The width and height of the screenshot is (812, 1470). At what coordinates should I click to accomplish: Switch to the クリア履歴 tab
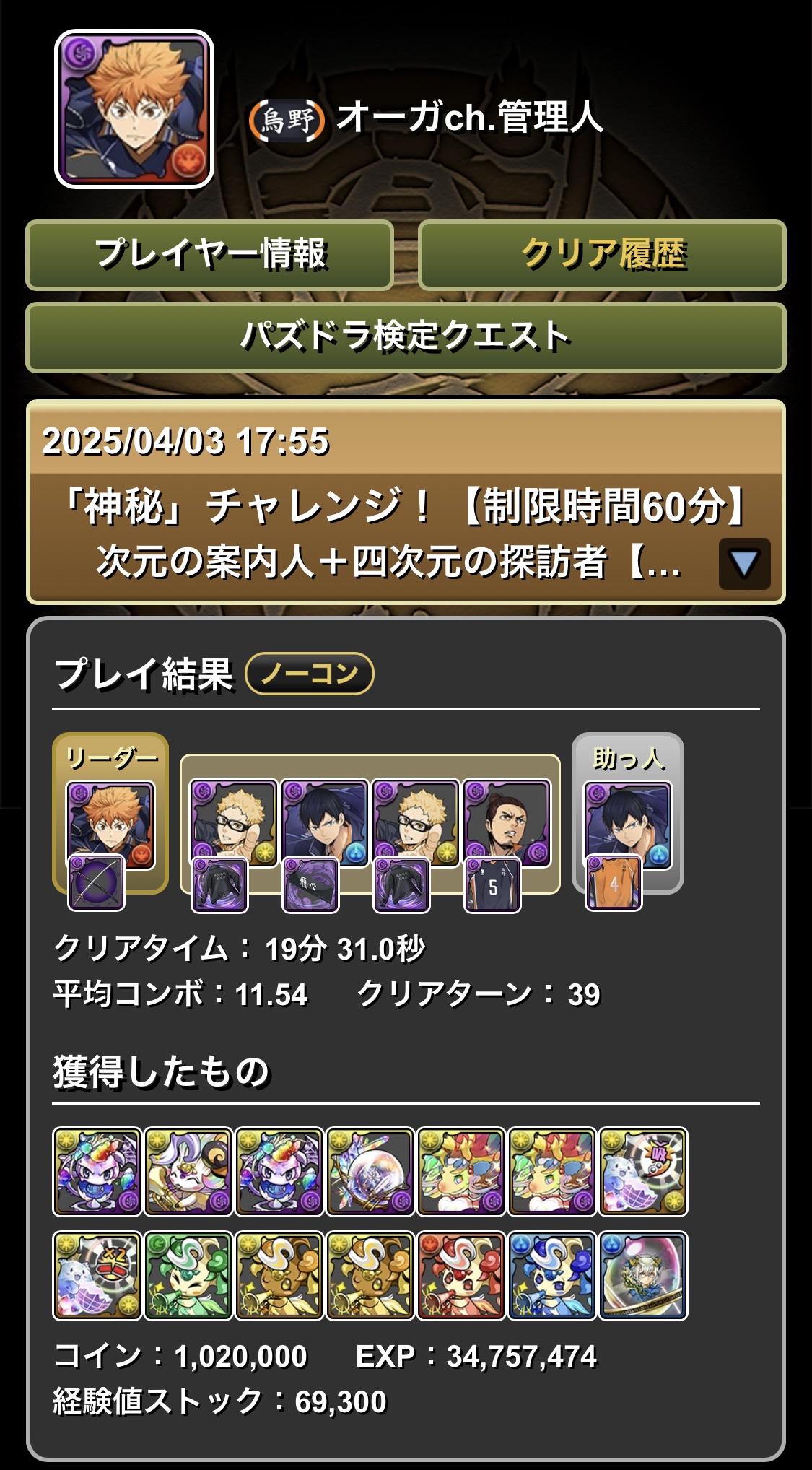point(602,255)
